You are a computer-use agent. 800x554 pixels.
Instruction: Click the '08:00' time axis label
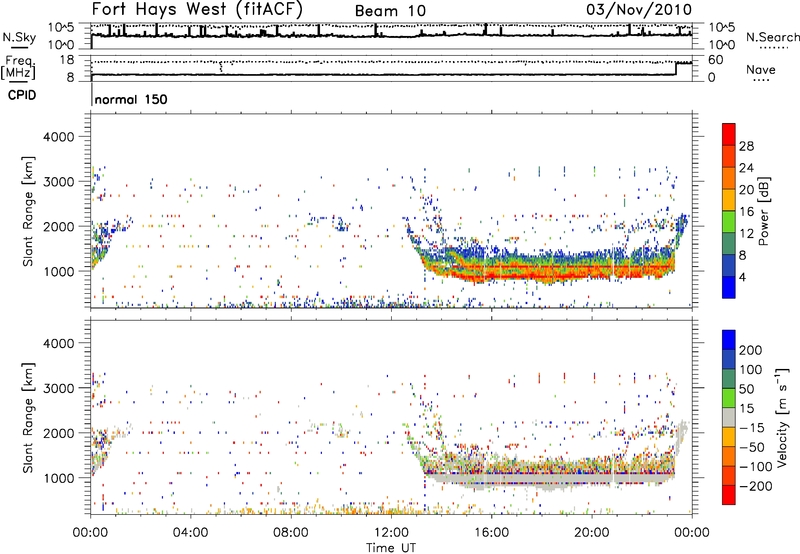click(291, 533)
